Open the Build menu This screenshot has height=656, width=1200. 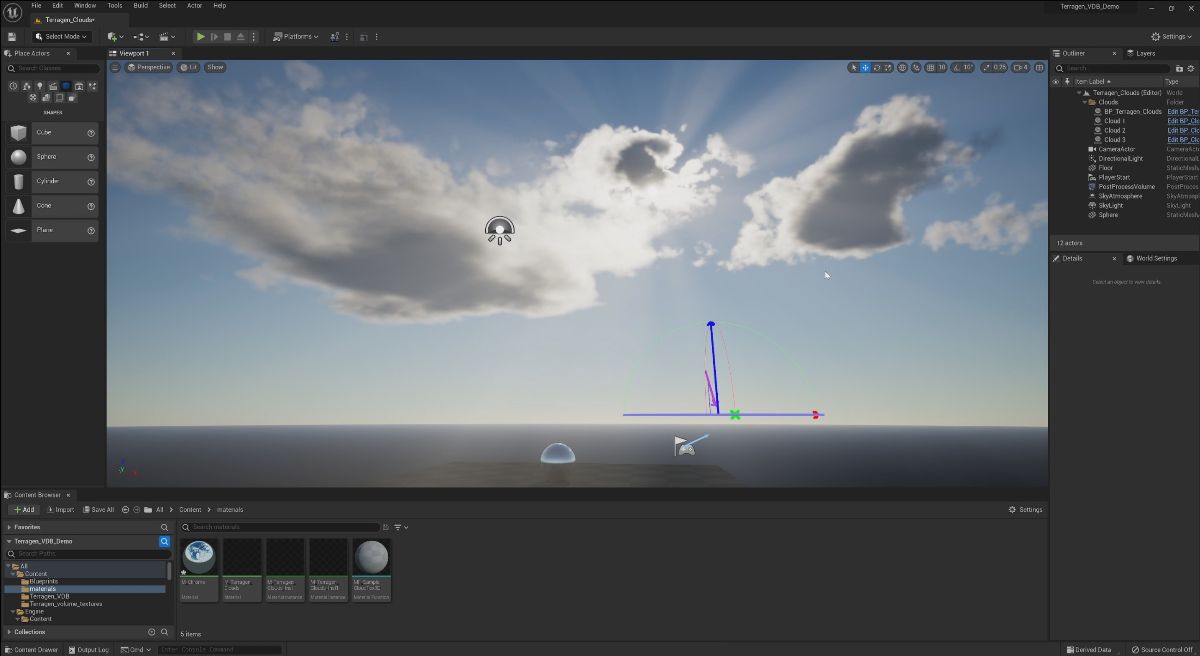point(140,5)
